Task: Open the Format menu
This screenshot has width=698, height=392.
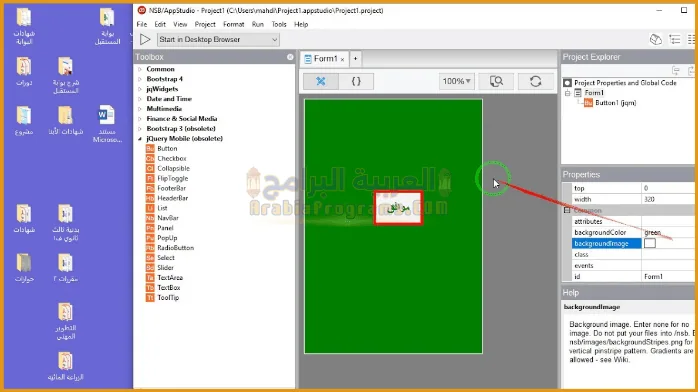Action: point(234,24)
